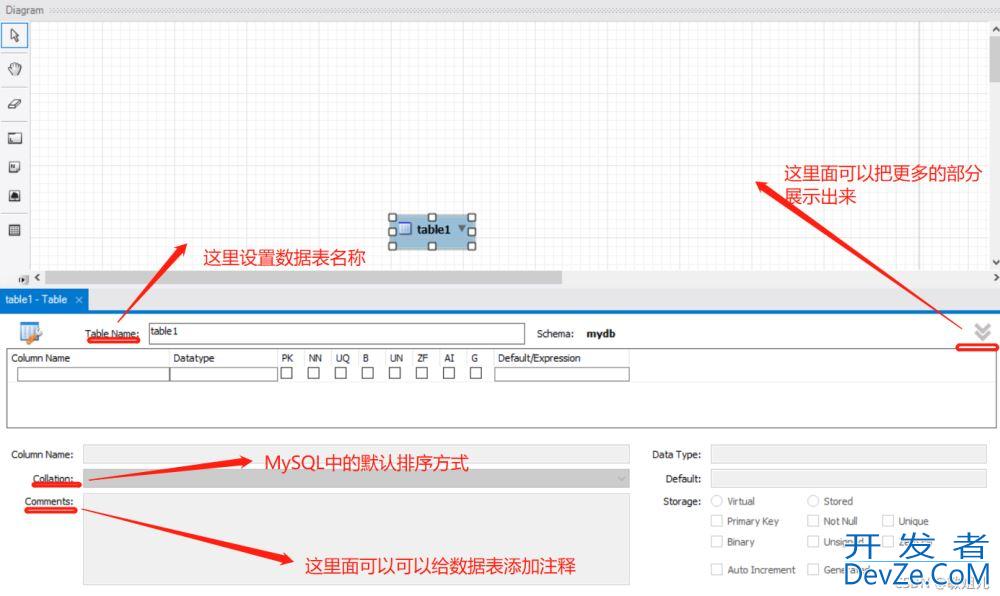Select the new layer tool
Screen dimensions: 1000x596
[15, 138]
